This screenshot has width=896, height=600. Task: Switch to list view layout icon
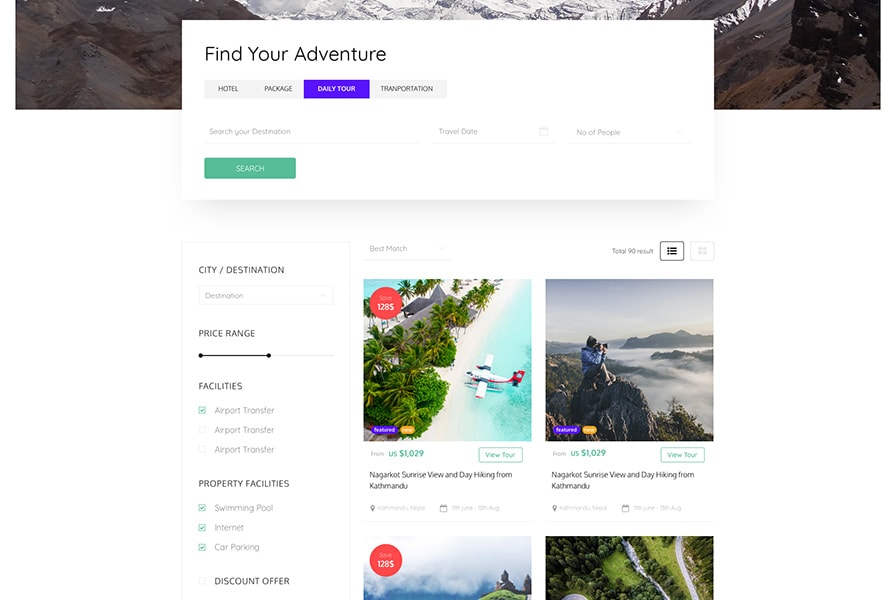pos(671,251)
